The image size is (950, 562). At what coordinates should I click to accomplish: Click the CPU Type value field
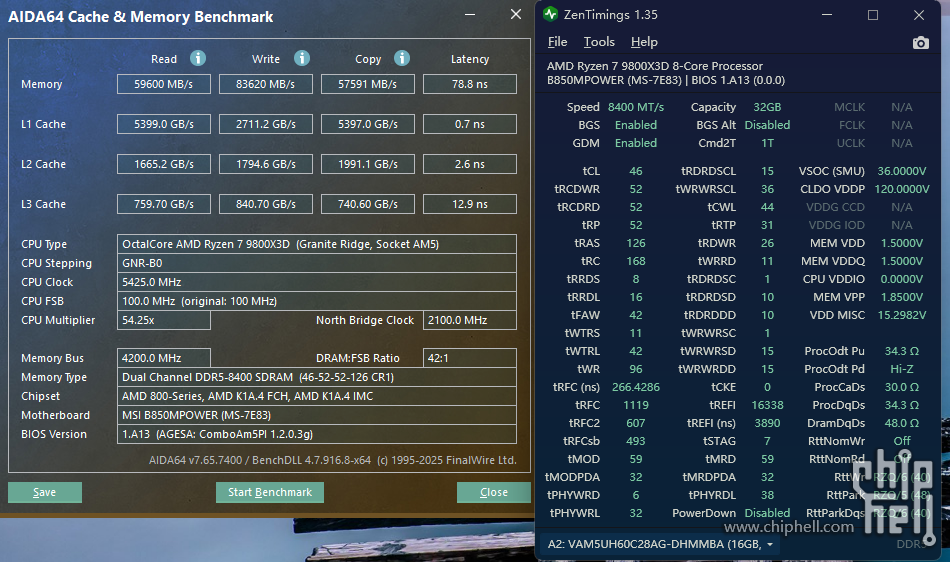click(x=317, y=244)
